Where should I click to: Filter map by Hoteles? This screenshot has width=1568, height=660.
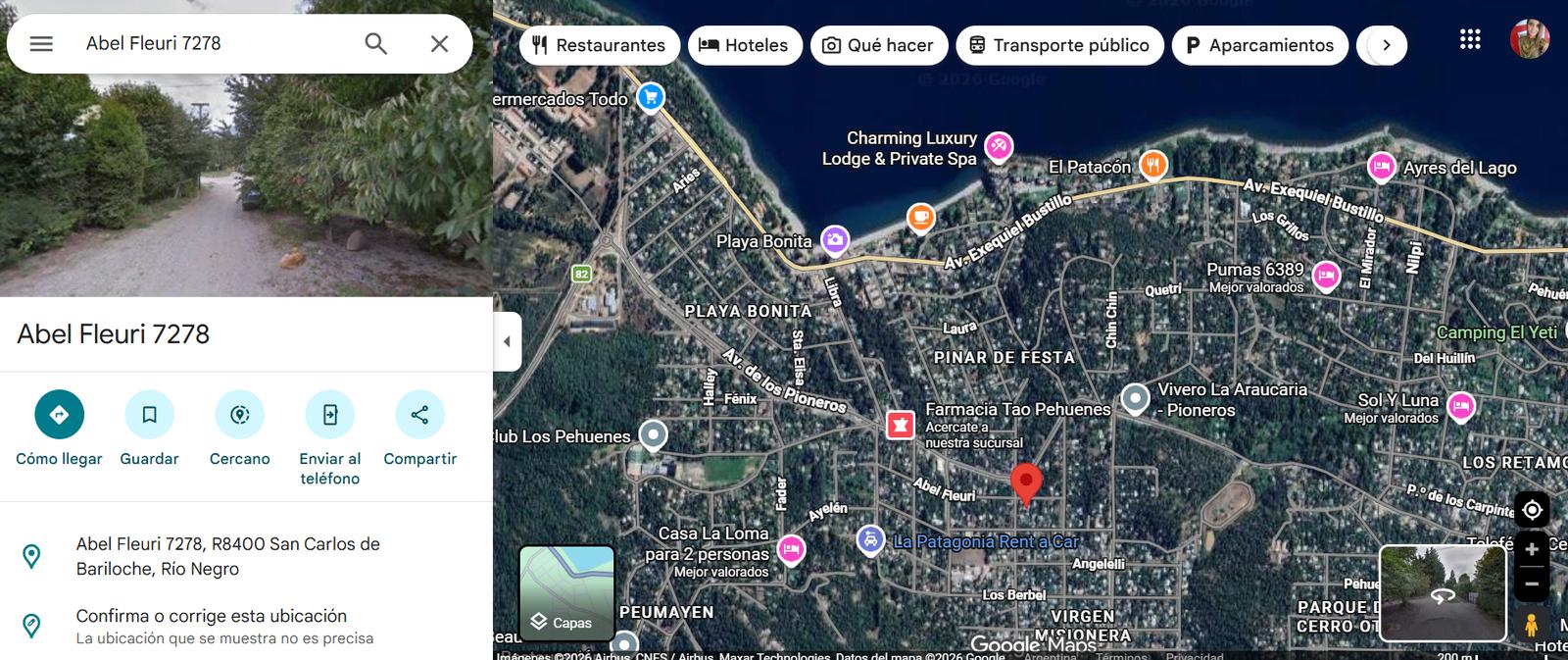[x=745, y=45]
